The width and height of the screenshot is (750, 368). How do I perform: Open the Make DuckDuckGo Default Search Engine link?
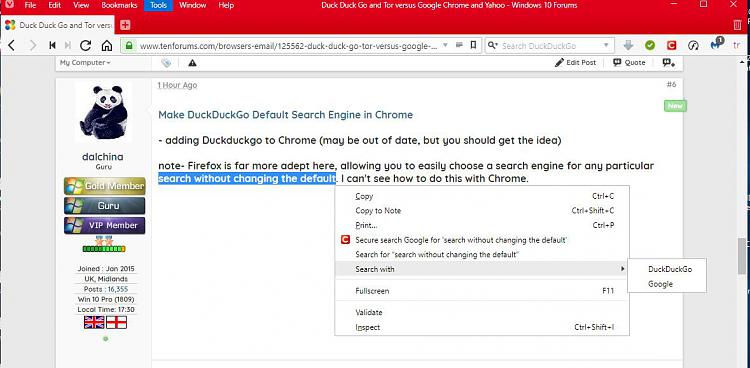286,115
